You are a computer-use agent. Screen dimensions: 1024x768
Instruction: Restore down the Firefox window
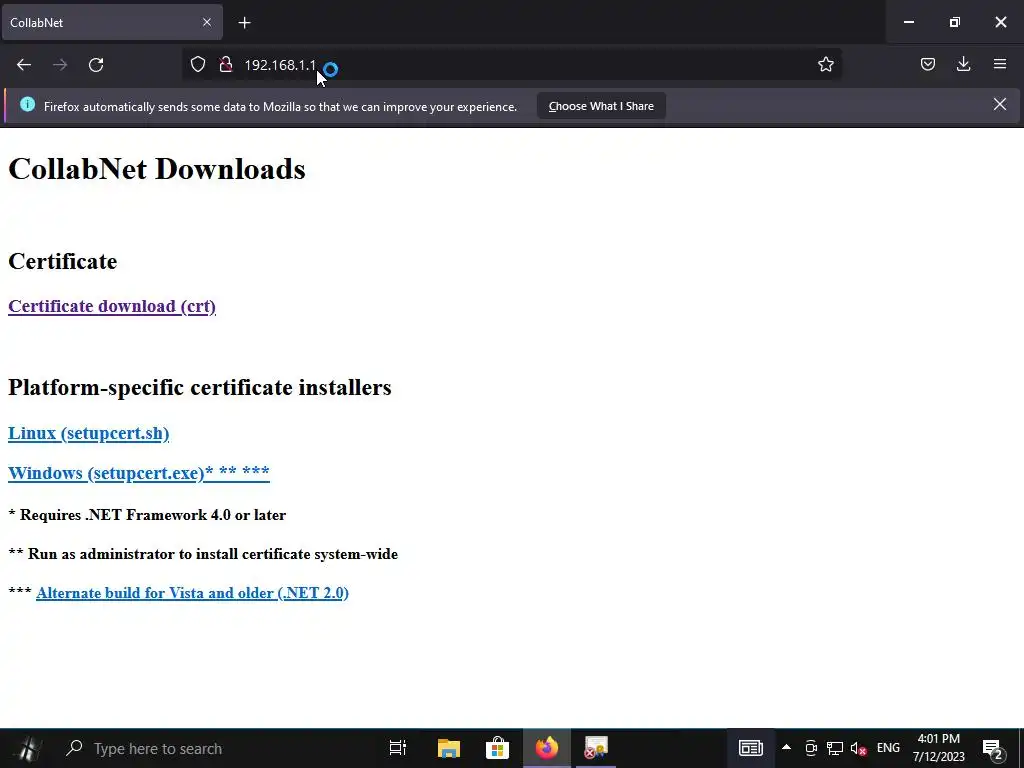pos(955,22)
